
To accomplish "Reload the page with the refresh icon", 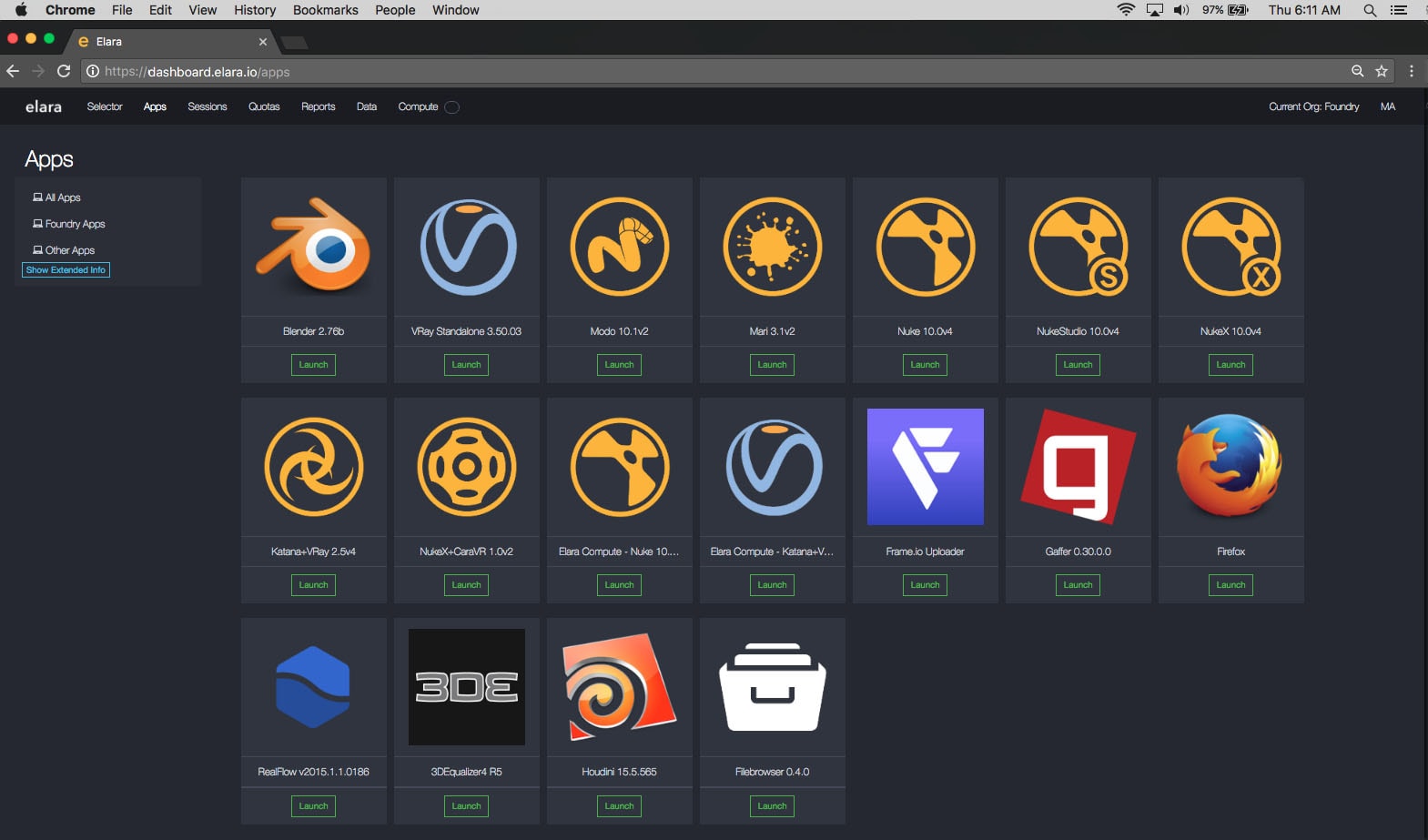I will point(64,71).
